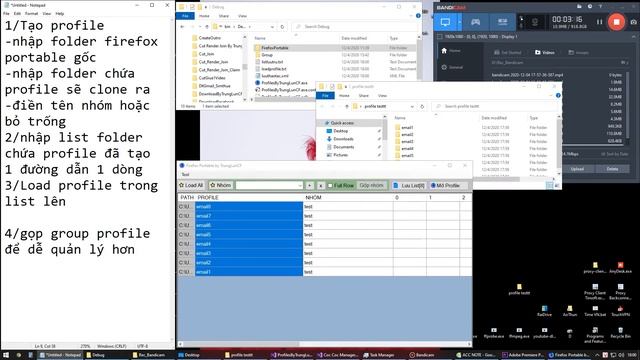Open group name combo box dropdown
The image size is (640, 360).
pos(300,186)
